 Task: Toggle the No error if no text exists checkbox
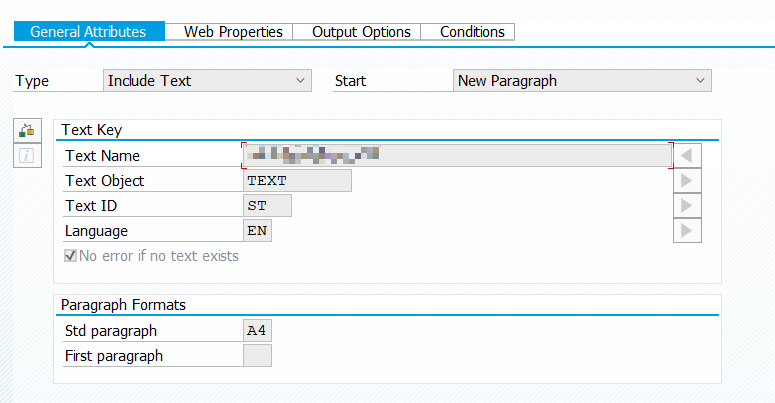[x=70, y=256]
